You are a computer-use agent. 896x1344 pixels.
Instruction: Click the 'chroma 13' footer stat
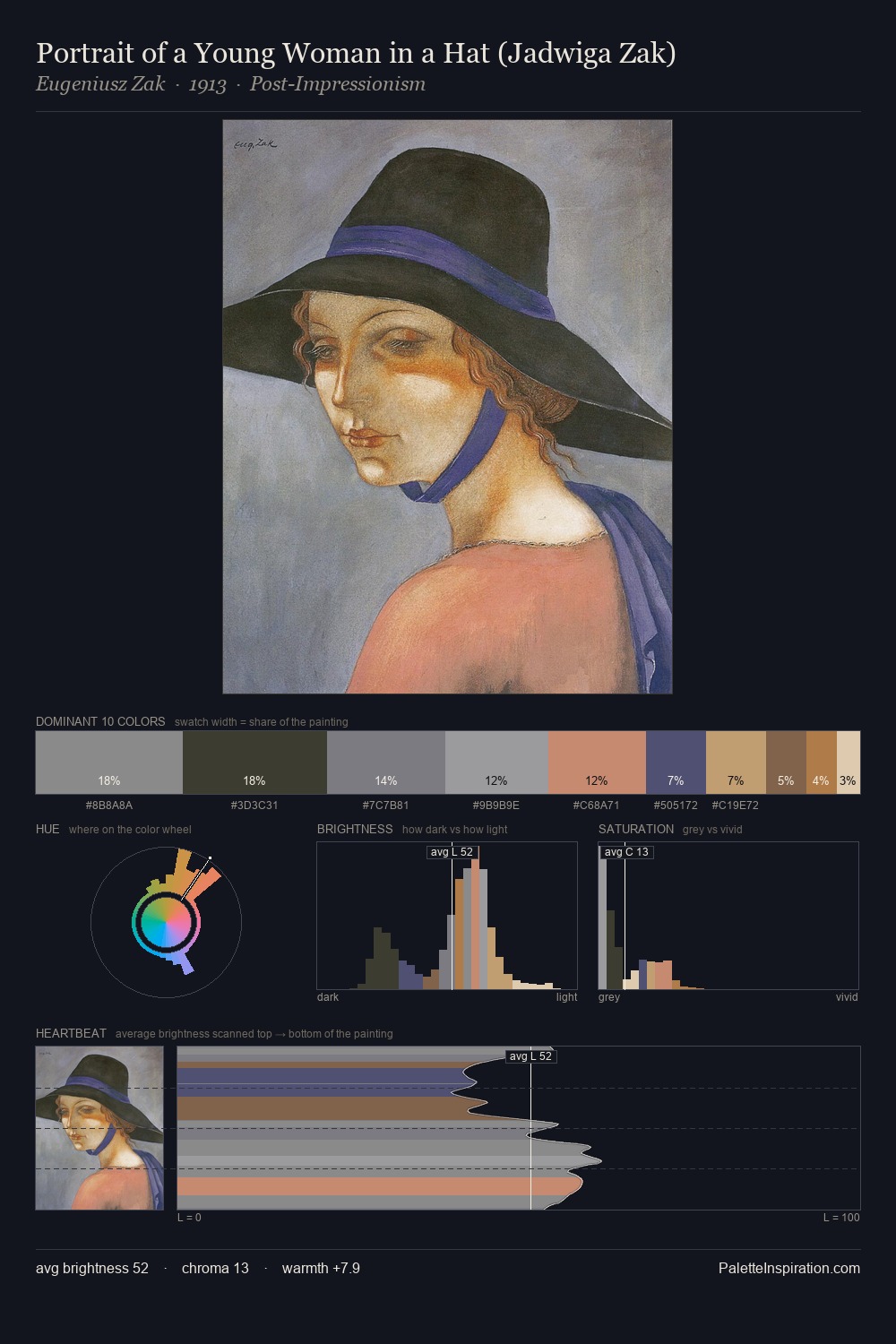215,1268
